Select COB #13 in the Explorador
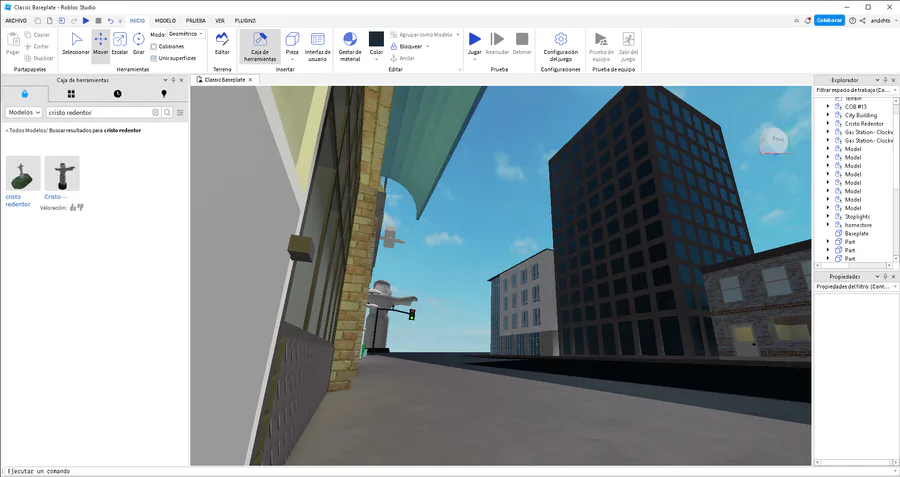 point(855,107)
